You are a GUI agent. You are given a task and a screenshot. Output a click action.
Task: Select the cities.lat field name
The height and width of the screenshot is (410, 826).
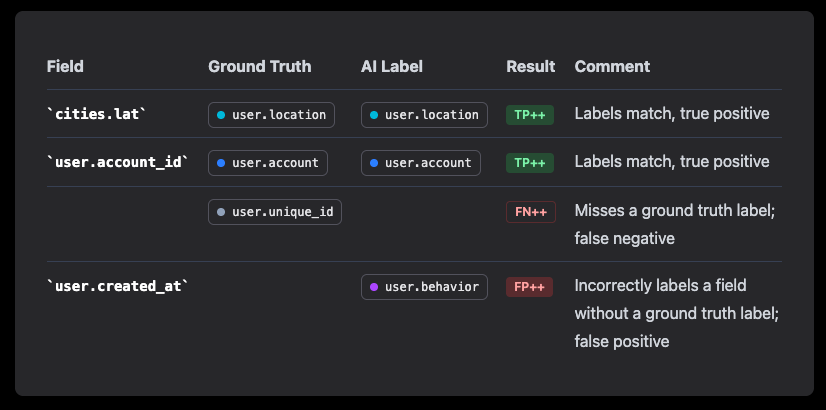[x=97, y=114]
